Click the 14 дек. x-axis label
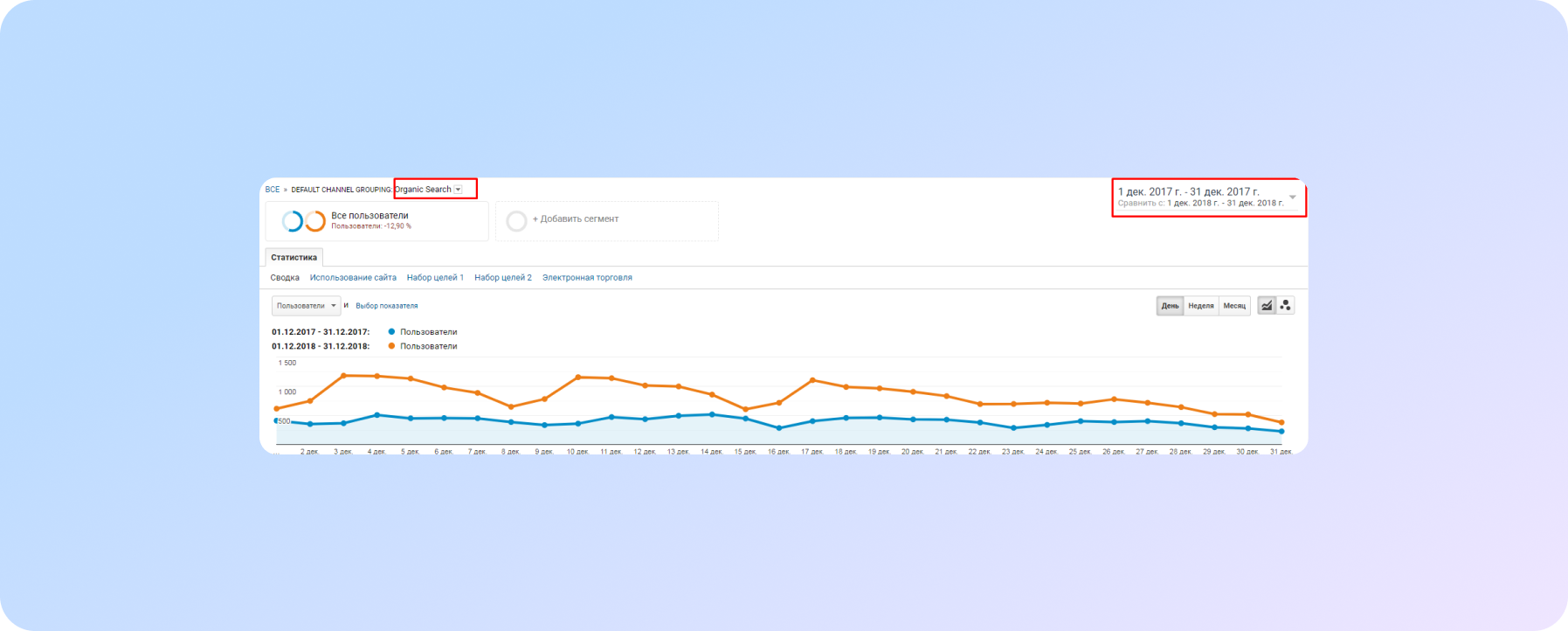The width and height of the screenshot is (1568, 631). click(x=711, y=452)
